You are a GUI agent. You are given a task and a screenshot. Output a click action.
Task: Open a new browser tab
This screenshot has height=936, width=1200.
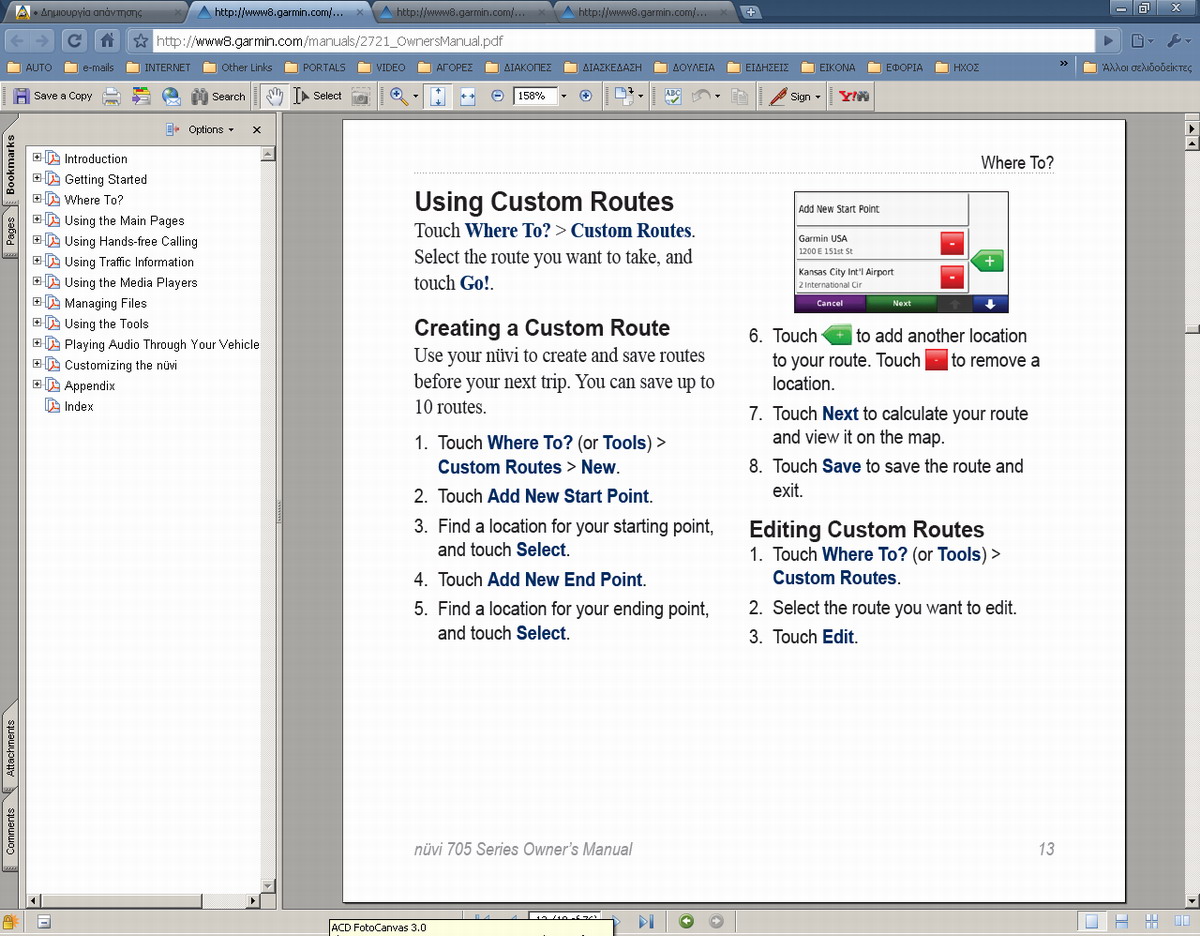tap(752, 12)
